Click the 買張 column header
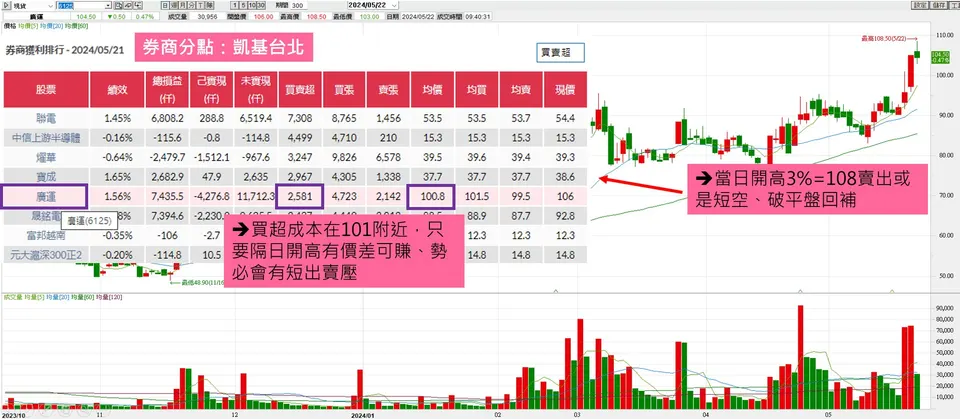The height and width of the screenshot is (419, 960). tap(344, 89)
